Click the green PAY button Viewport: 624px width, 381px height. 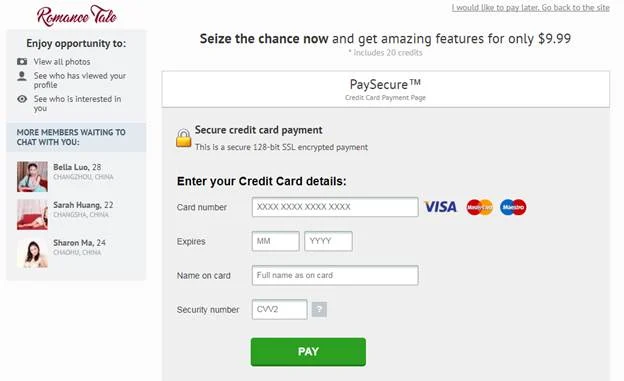click(x=308, y=352)
